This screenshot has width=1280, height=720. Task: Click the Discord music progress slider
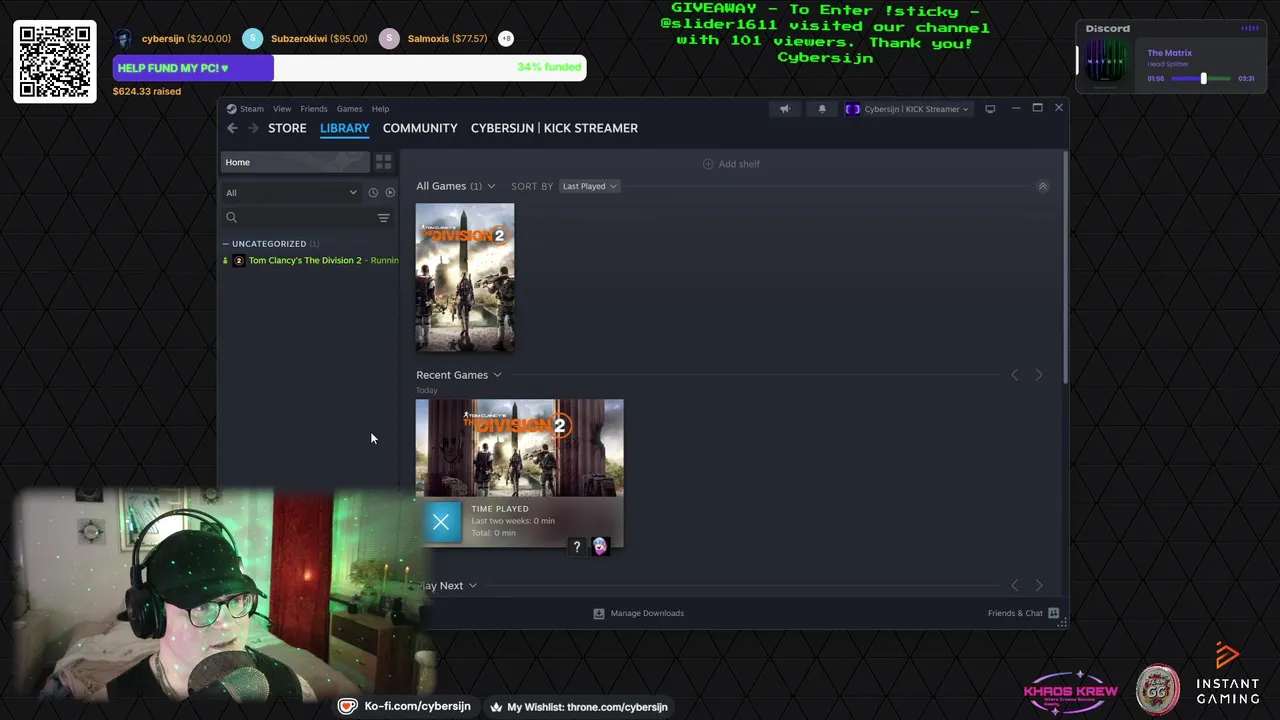pos(1201,78)
